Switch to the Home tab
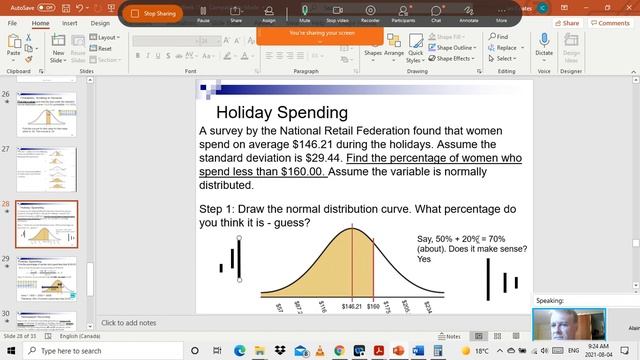 (x=40, y=23)
